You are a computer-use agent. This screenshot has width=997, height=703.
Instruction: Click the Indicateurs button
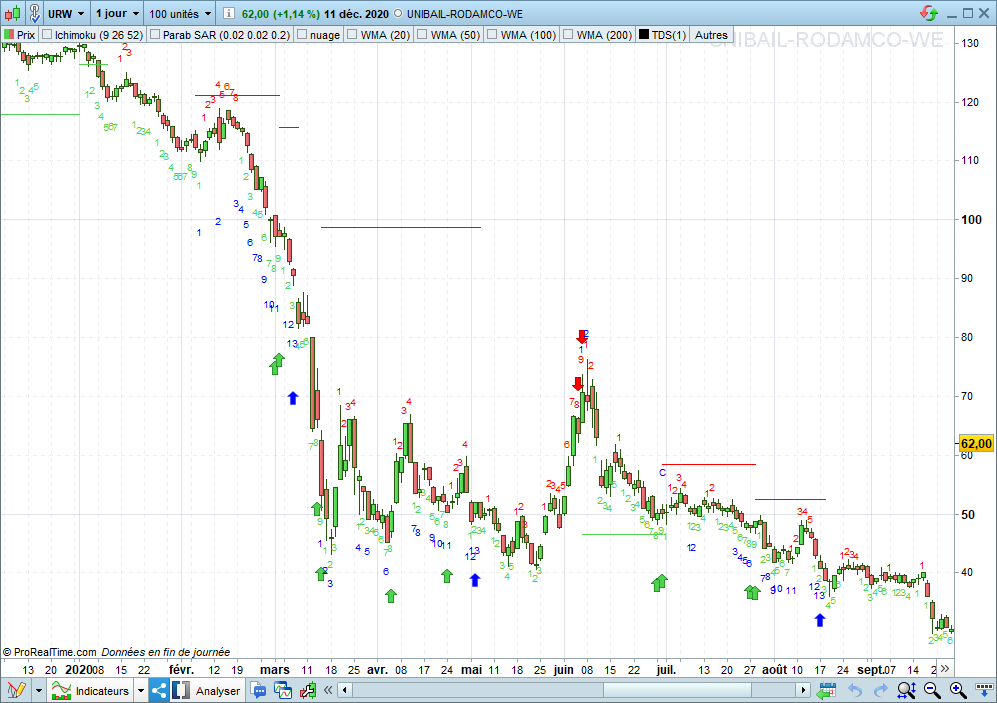(x=98, y=690)
